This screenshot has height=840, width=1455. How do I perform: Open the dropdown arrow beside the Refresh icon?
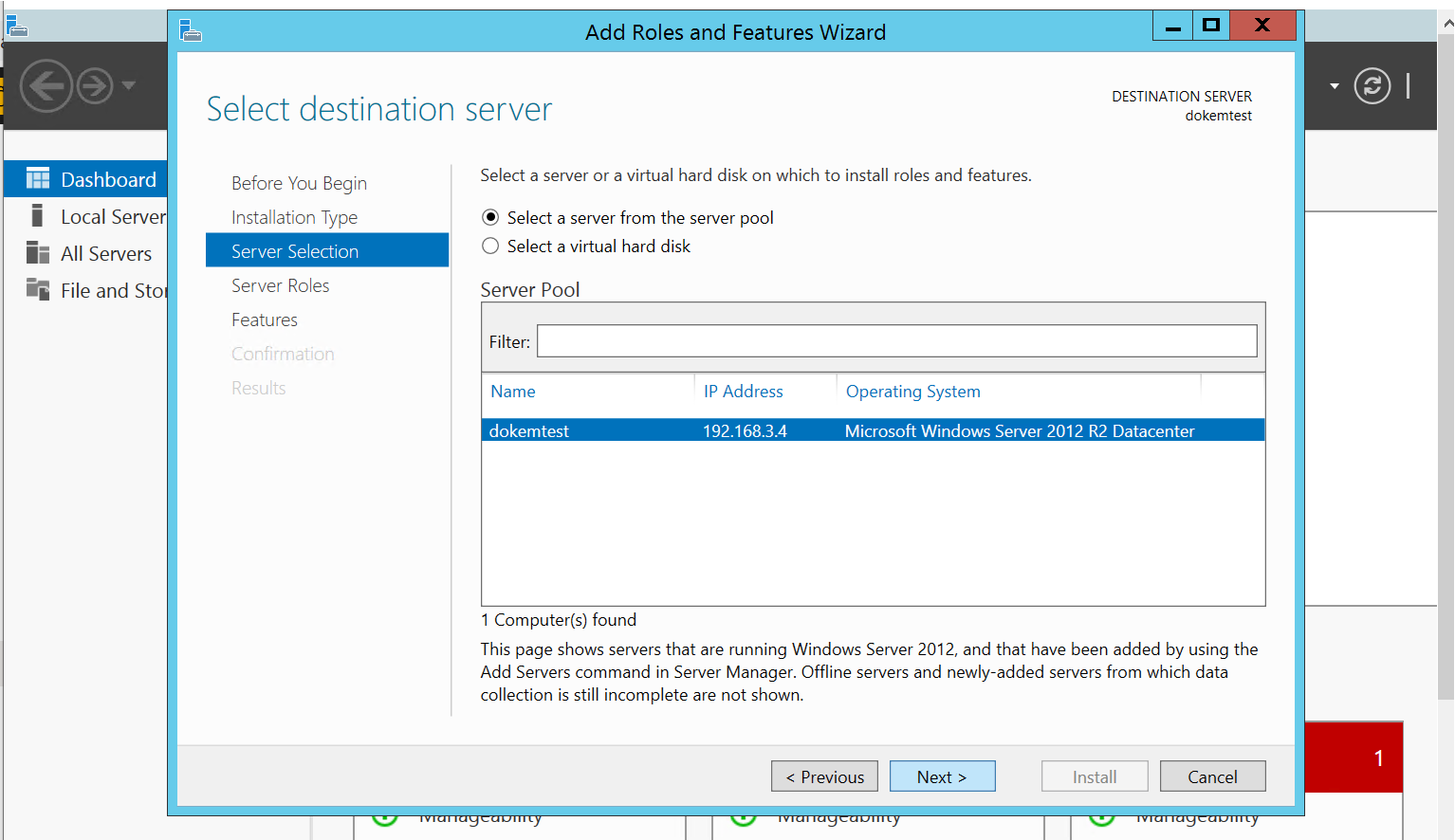(x=1335, y=86)
